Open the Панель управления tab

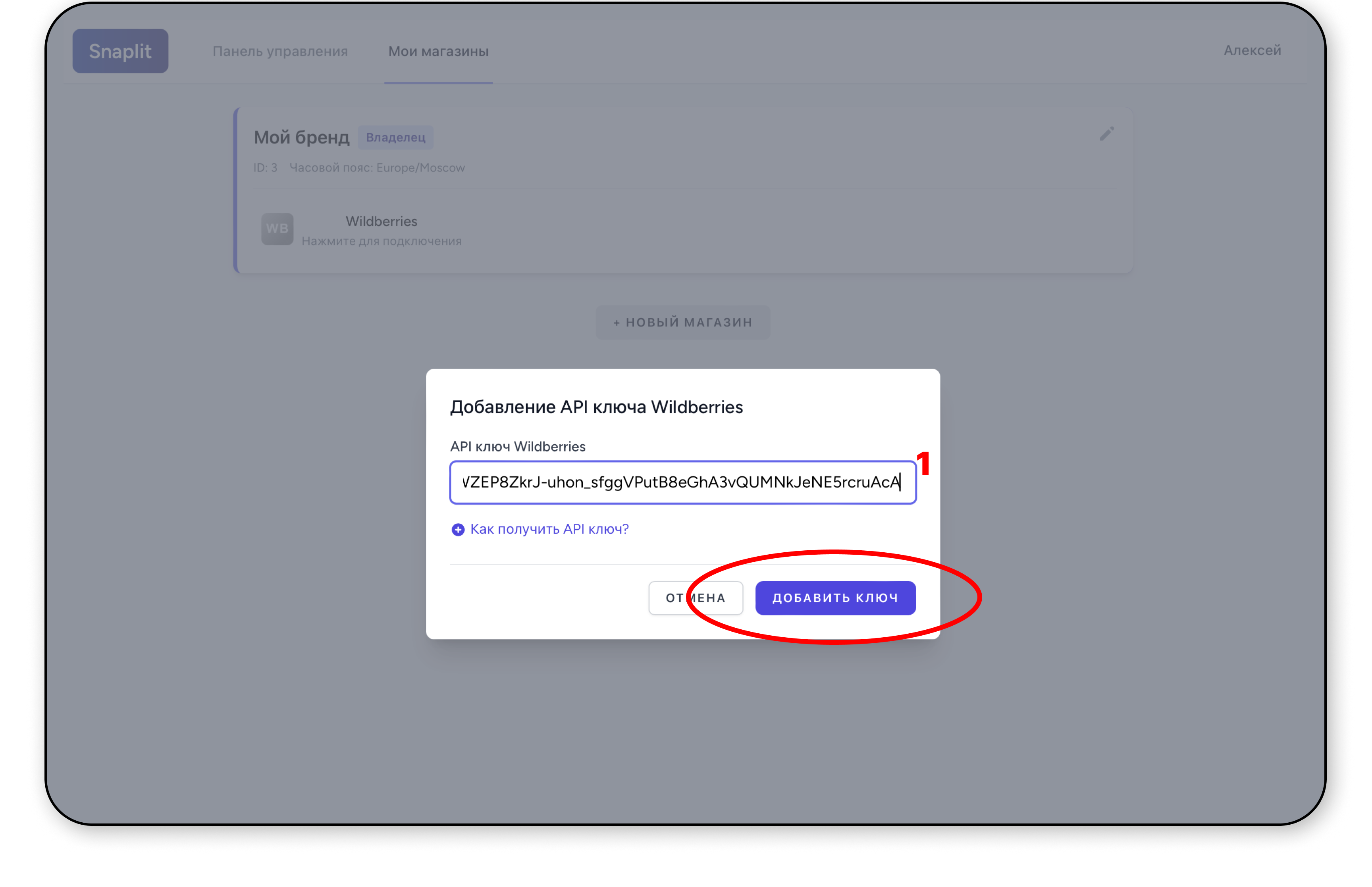(x=280, y=51)
